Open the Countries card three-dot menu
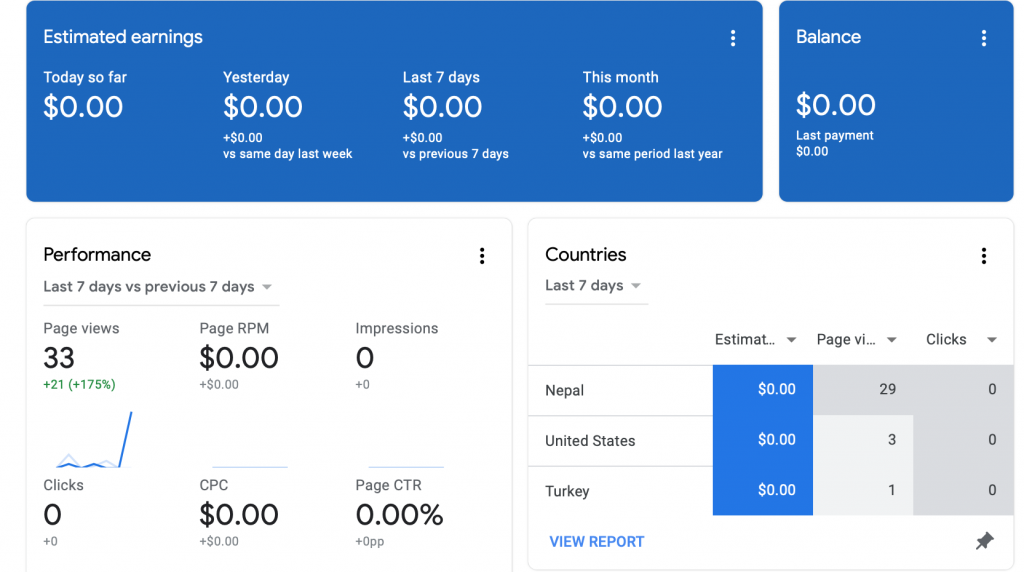Viewport: 1024px width, 572px height. coord(984,255)
